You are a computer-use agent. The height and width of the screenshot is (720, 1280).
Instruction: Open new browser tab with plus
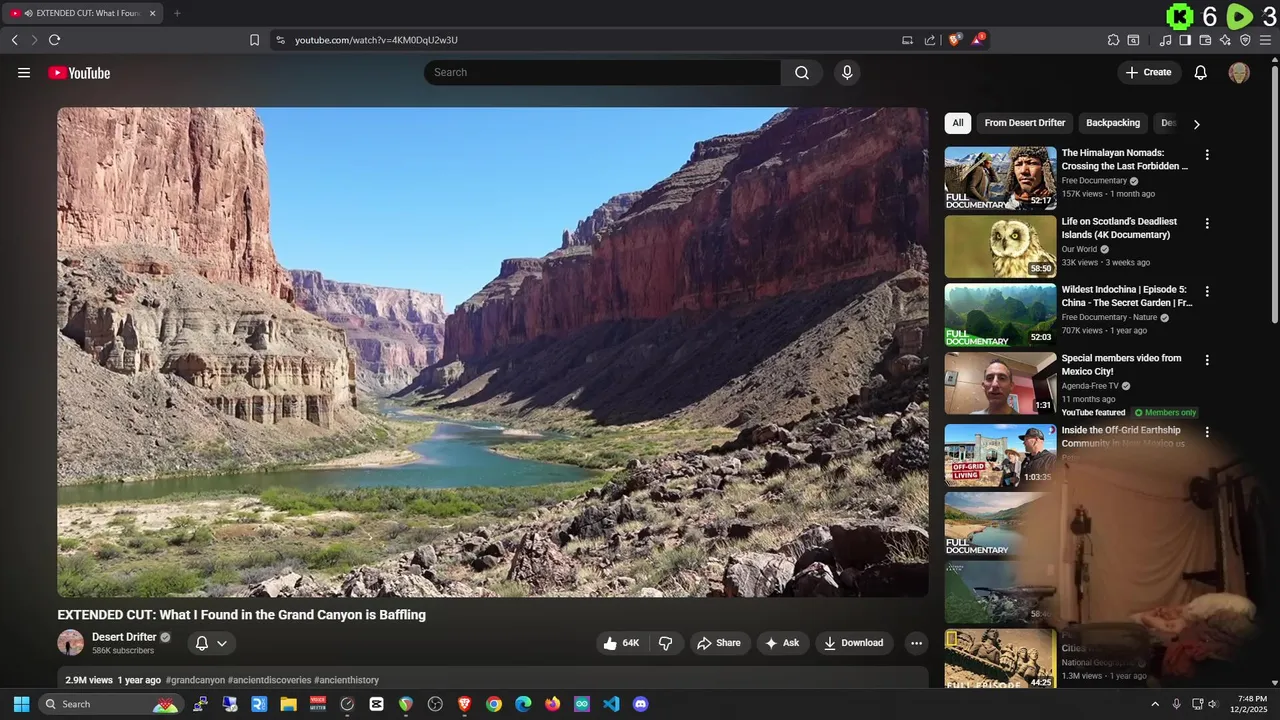[177, 13]
